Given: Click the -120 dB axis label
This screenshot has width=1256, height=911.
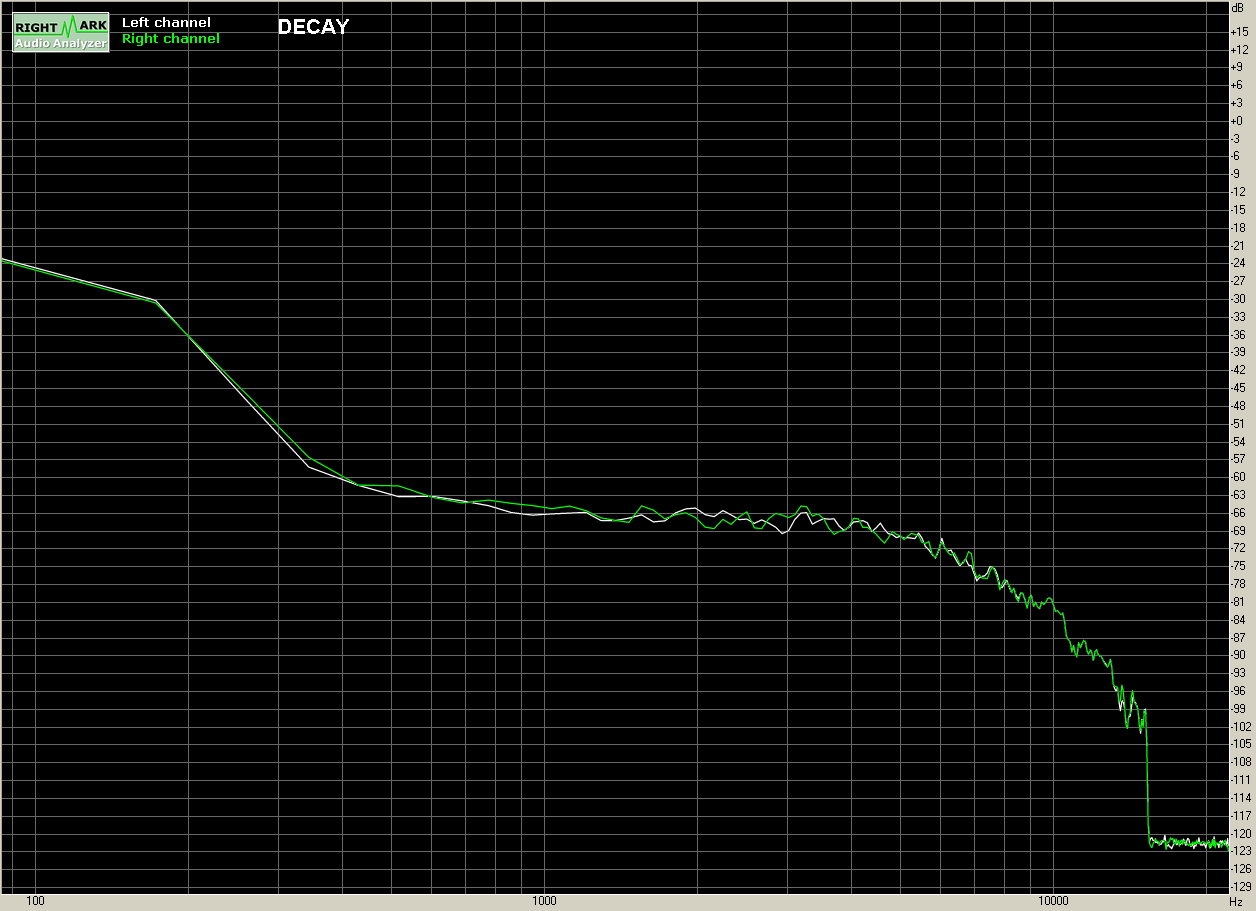Looking at the screenshot, I should 1241,833.
